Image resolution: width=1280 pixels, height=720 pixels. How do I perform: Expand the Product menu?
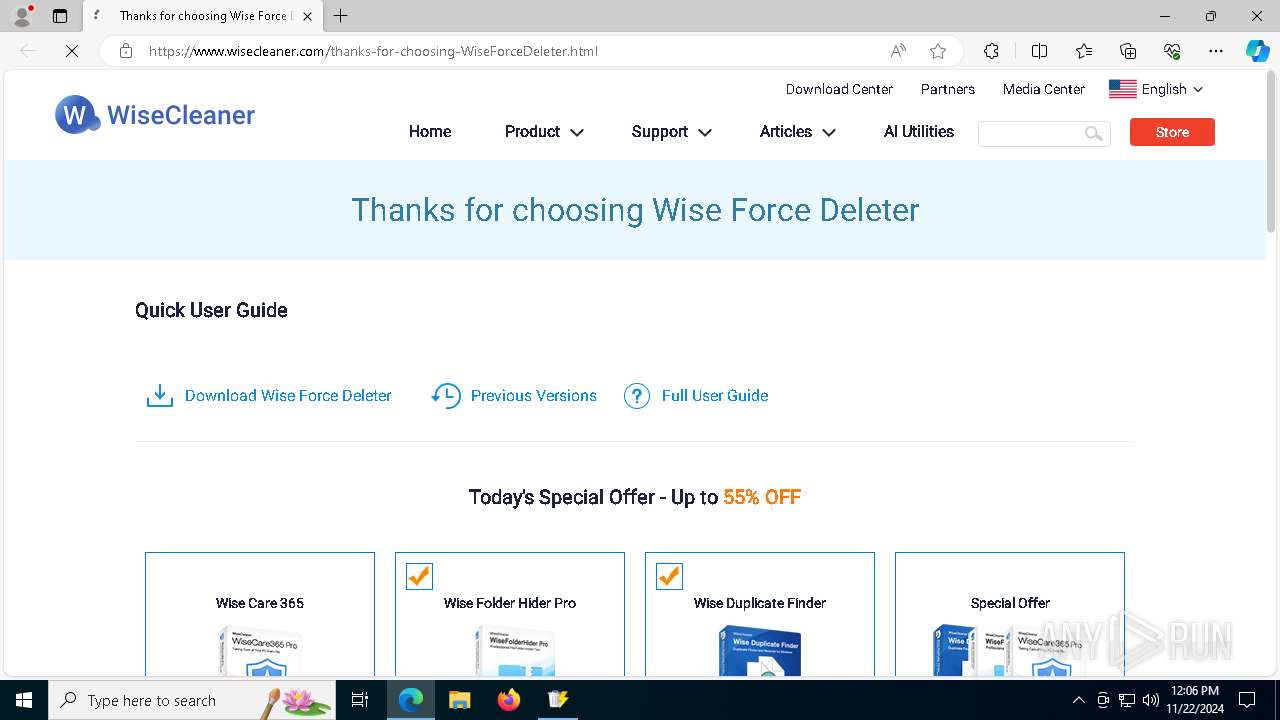544,132
